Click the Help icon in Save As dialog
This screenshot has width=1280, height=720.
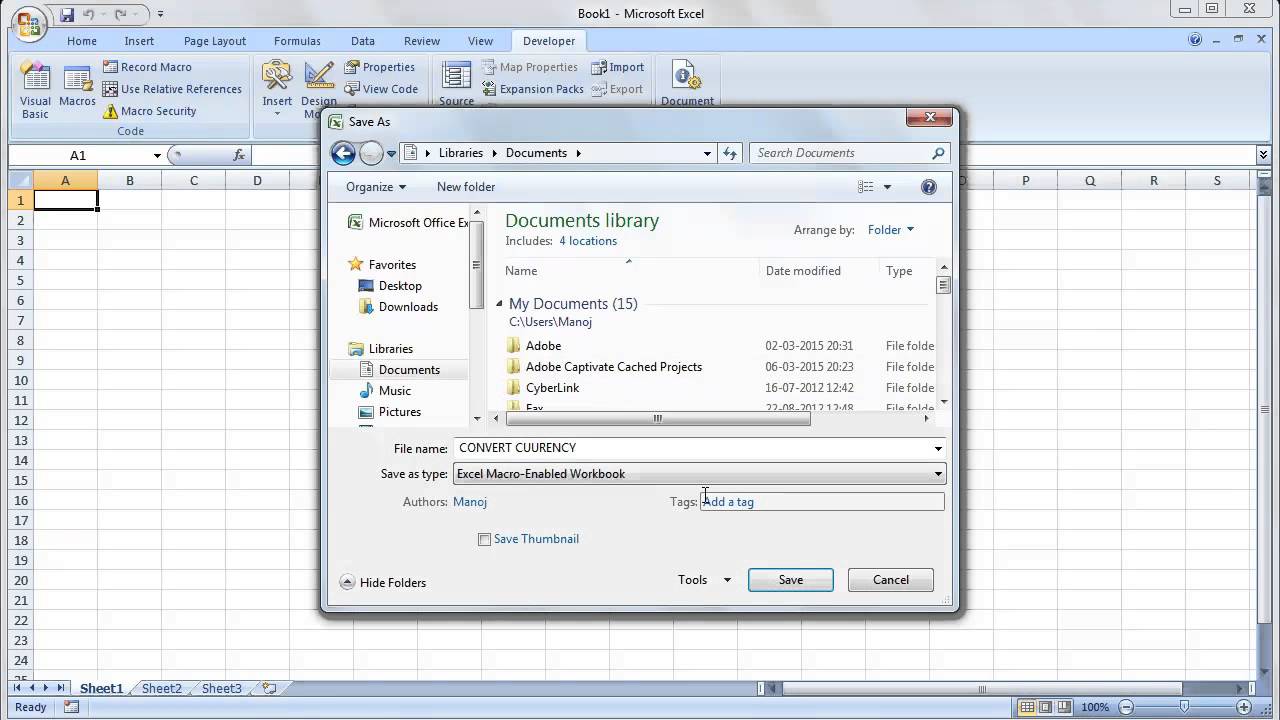pos(929,187)
